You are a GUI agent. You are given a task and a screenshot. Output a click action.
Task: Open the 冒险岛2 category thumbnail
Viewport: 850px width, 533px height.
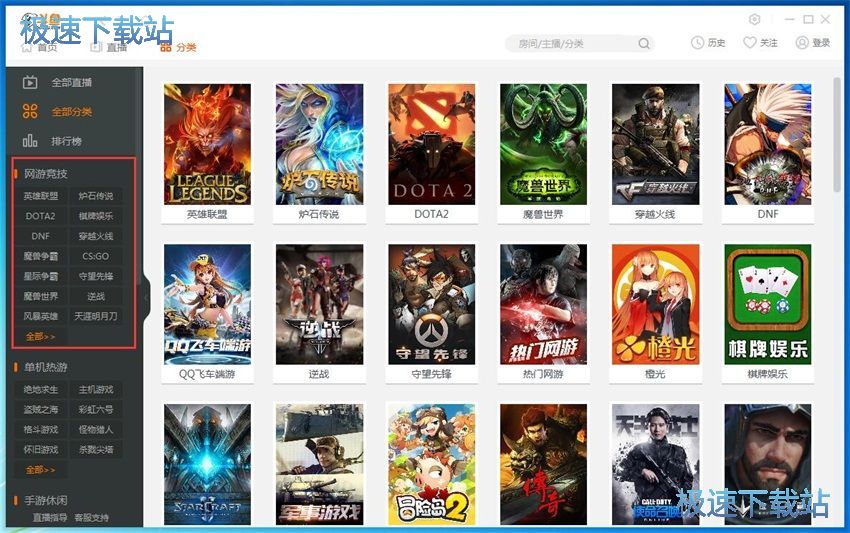point(432,464)
